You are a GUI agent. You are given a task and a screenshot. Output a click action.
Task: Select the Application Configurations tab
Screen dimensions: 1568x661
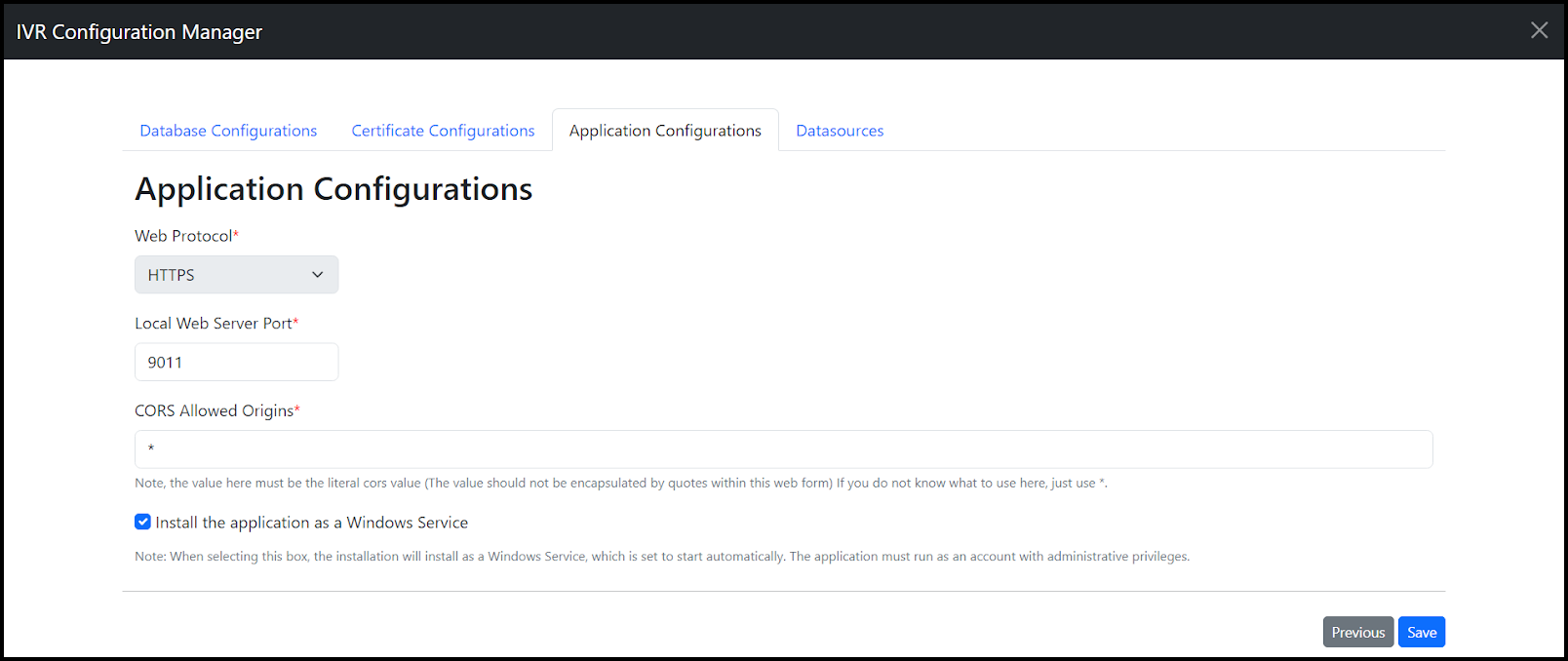(x=665, y=131)
